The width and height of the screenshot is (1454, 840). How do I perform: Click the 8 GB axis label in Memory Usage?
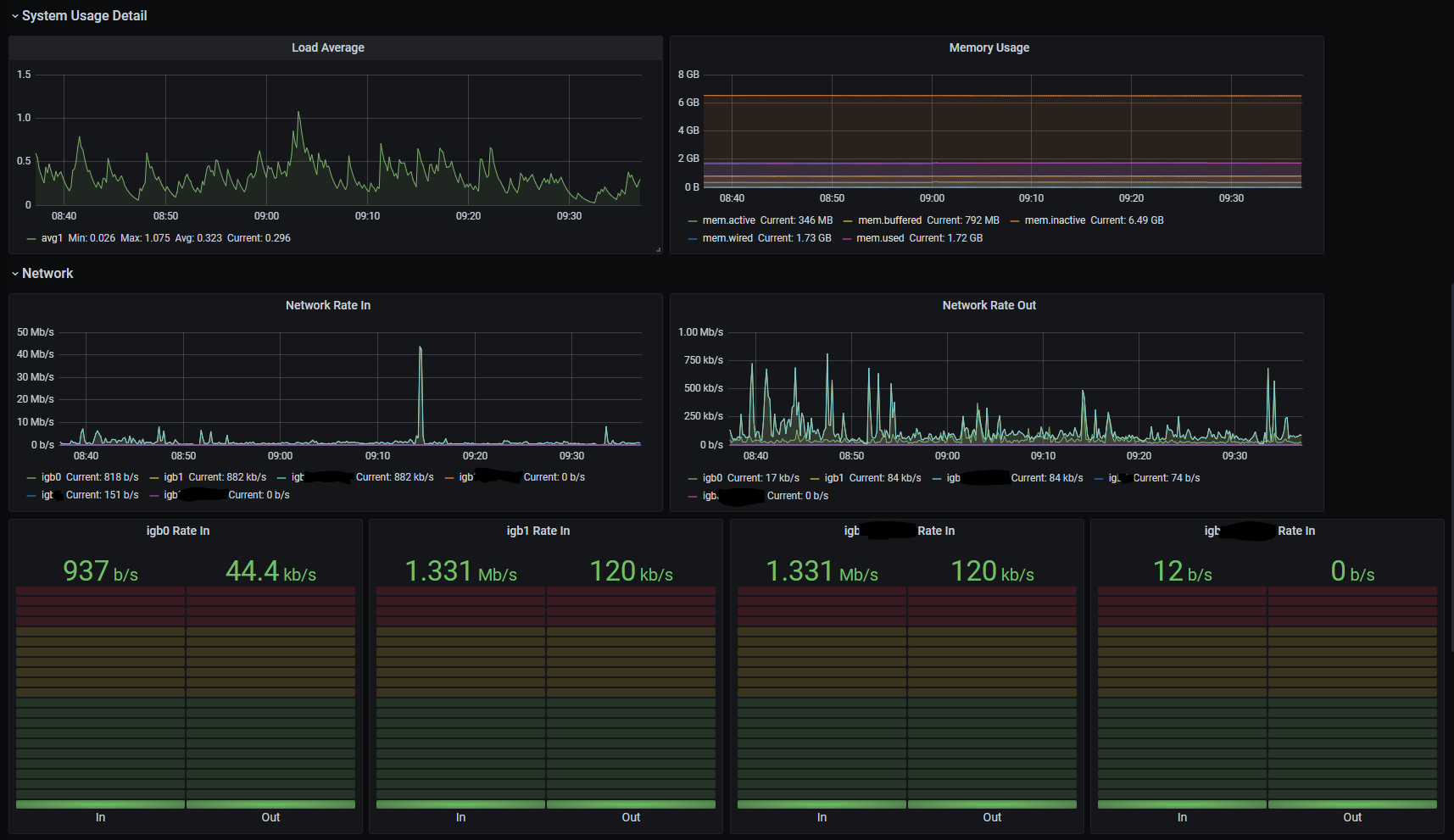pyautogui.click(x=688, y=75)
